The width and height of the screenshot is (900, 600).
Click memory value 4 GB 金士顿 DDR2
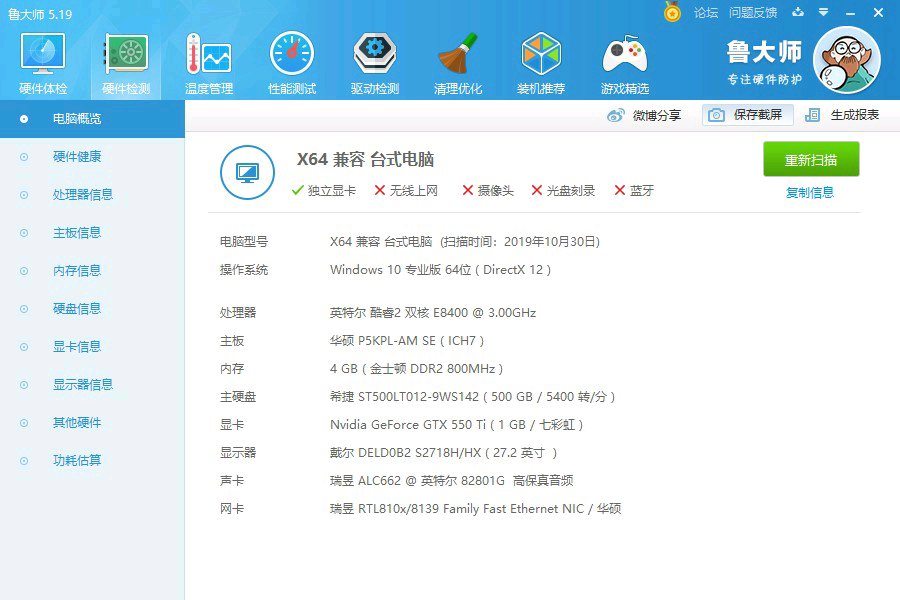416,369
